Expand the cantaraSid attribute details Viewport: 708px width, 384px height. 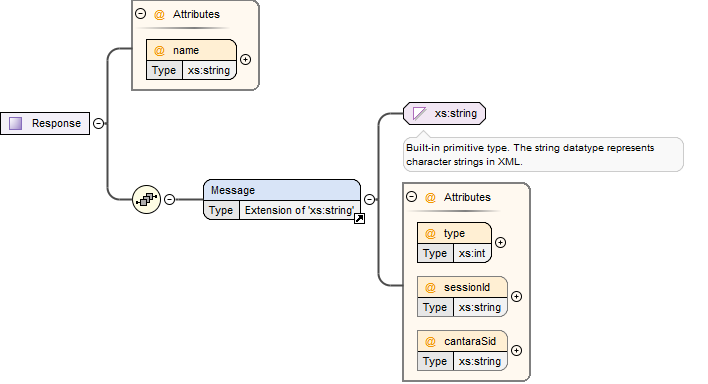coord(517,351)
